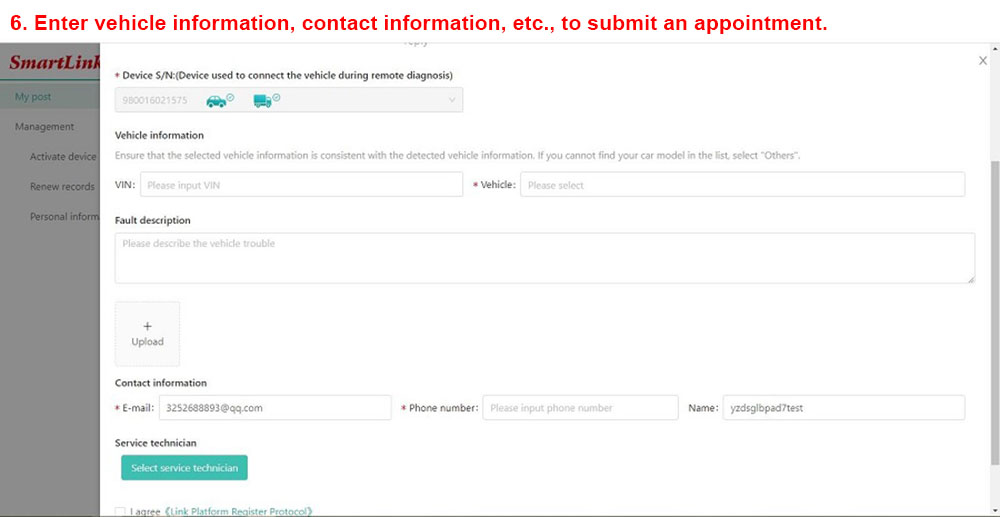Click the passenger car icon in Device S/N
Viewport: 1000px width, 517px height.
[217, 101]
